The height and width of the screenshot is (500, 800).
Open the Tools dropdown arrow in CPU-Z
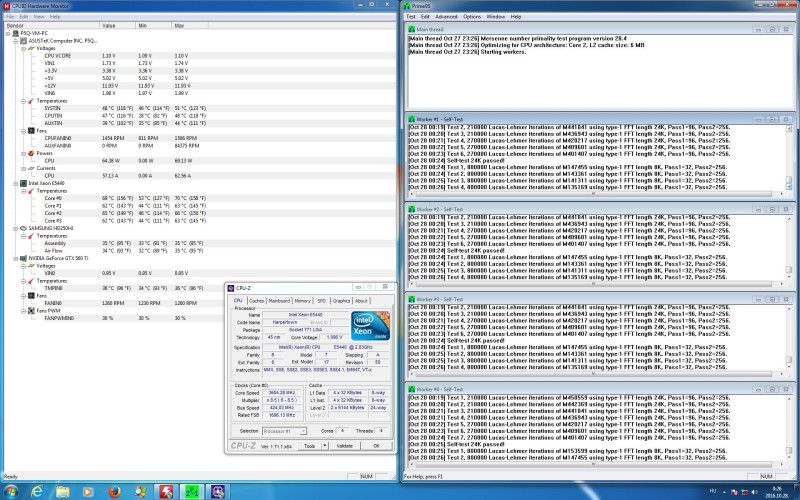324,446
